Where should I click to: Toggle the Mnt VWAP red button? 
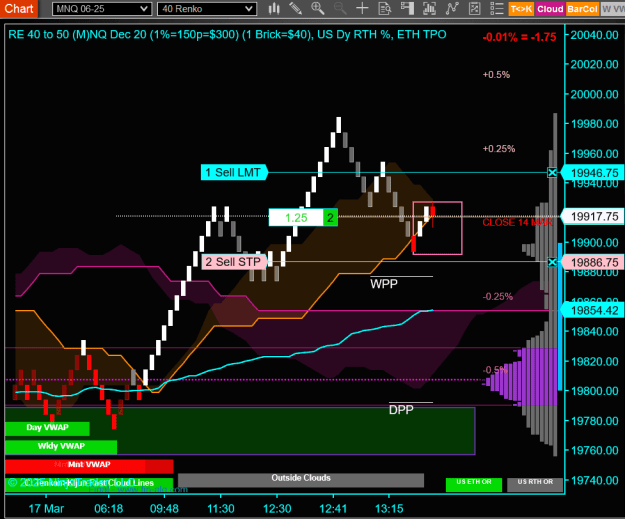tap(89, 465)
